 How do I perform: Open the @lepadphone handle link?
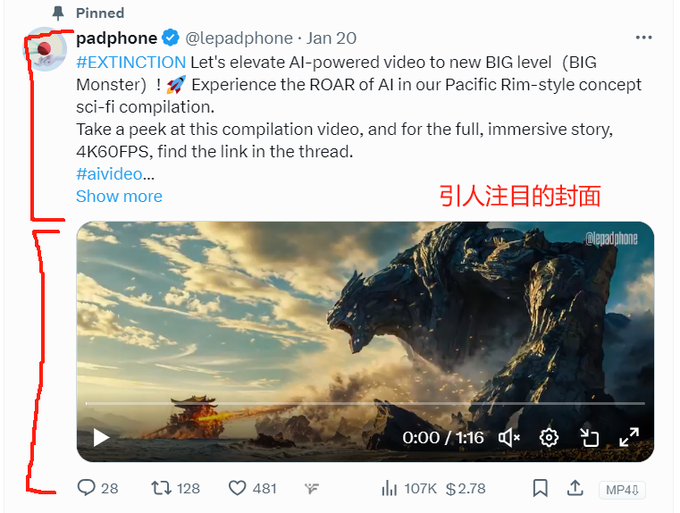click(239, 38)
